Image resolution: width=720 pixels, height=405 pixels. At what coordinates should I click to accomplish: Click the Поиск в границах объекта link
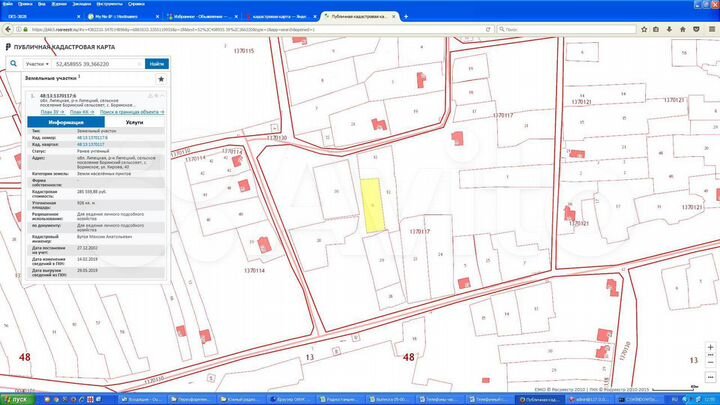tap(139, 112)
